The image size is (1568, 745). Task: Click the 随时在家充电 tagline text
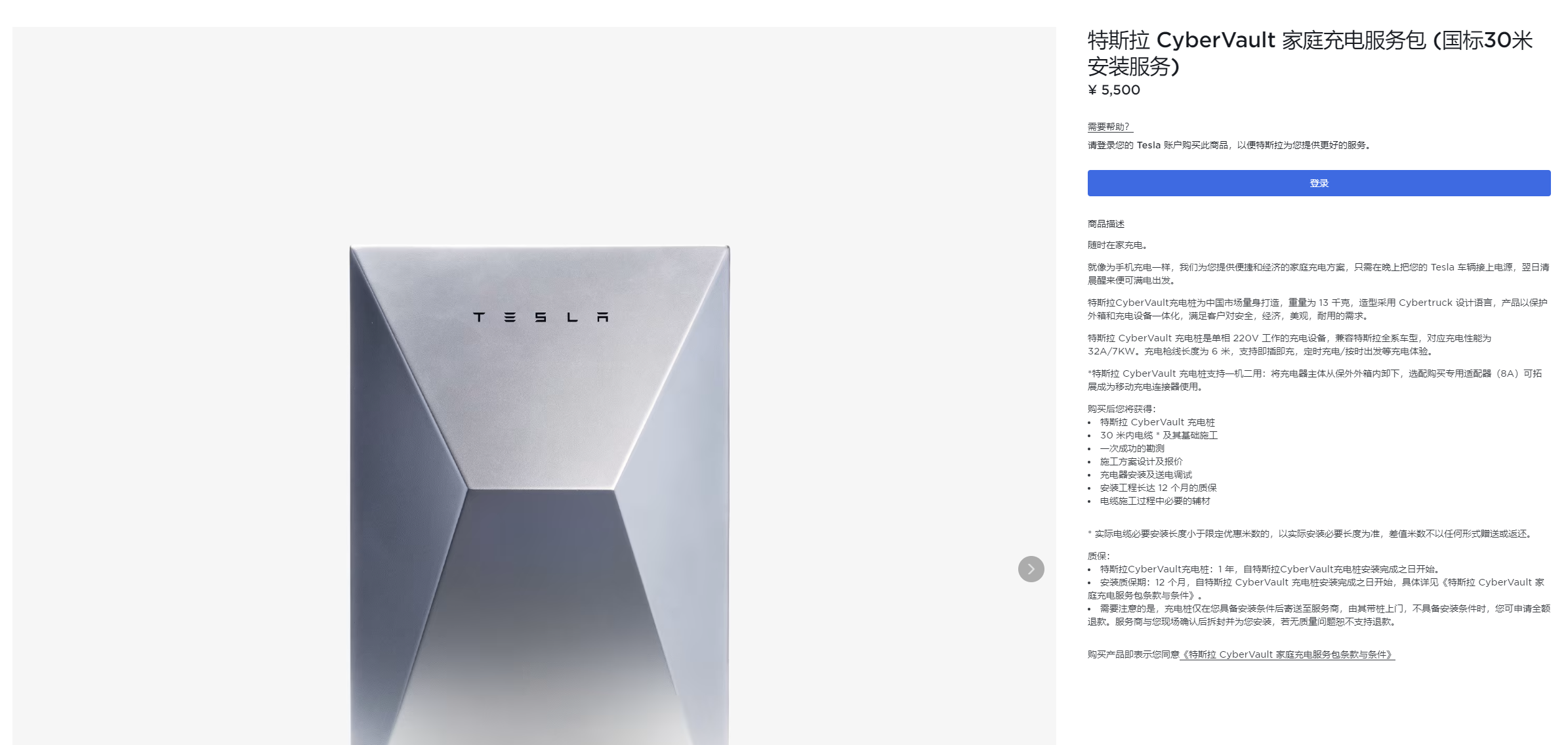(x=1118, y=245)
